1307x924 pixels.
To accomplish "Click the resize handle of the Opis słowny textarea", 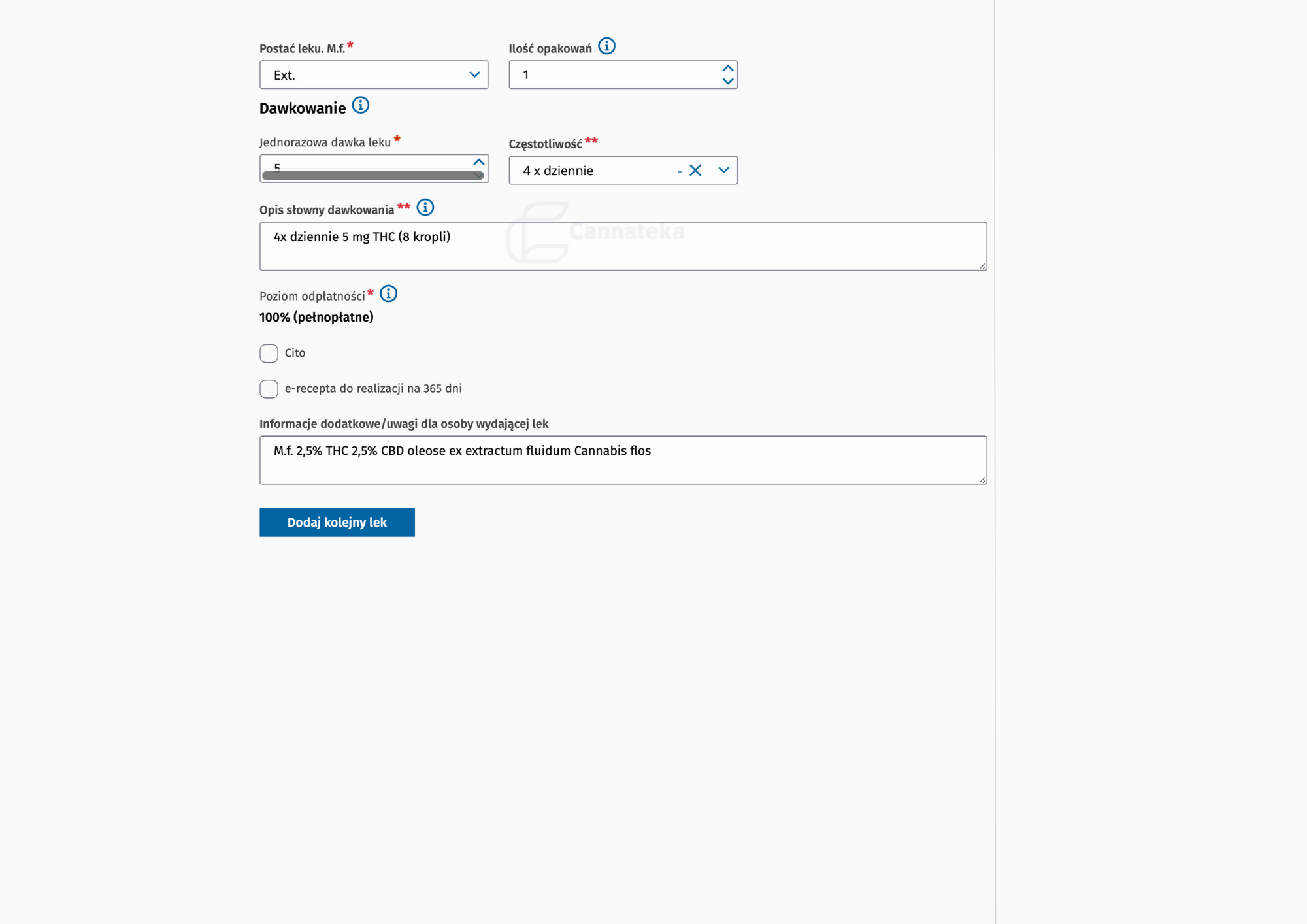I will 982,266.
